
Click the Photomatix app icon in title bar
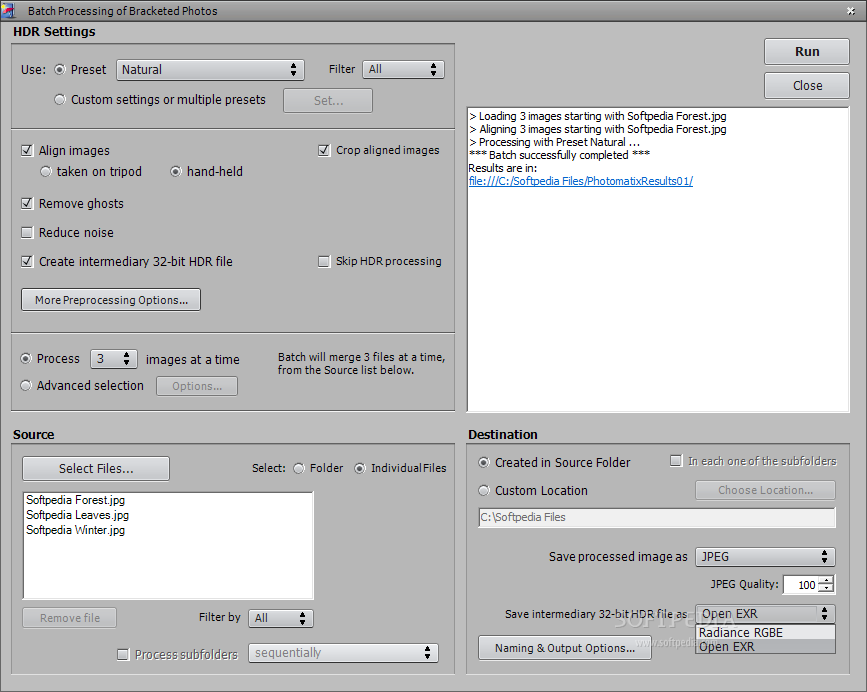pos(8,10)
